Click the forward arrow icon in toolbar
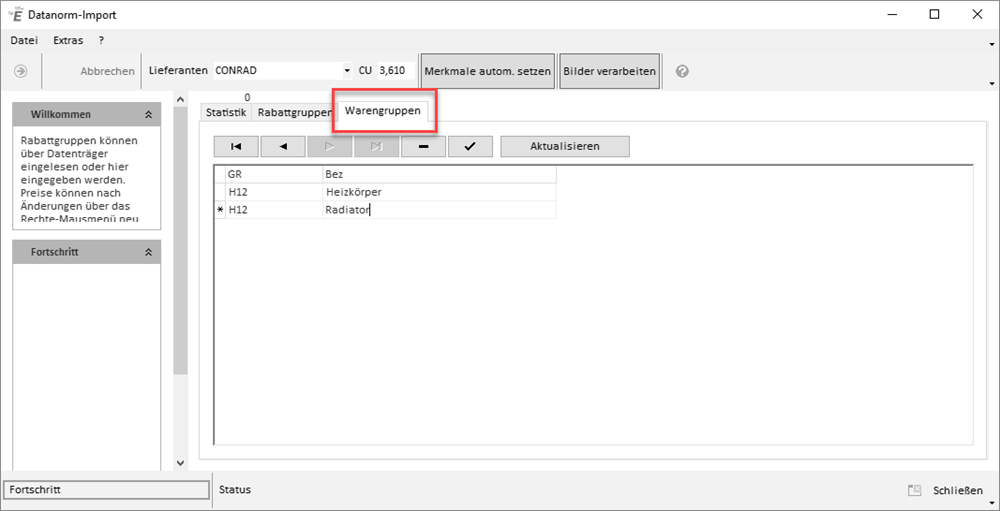This screenshot has width=1000, height=511. click(20, 72)
